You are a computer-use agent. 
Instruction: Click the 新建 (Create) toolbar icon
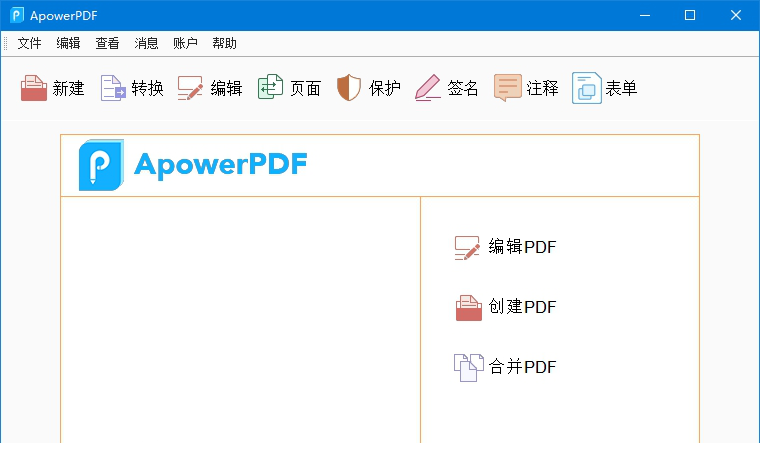click(x=34, y=88)
